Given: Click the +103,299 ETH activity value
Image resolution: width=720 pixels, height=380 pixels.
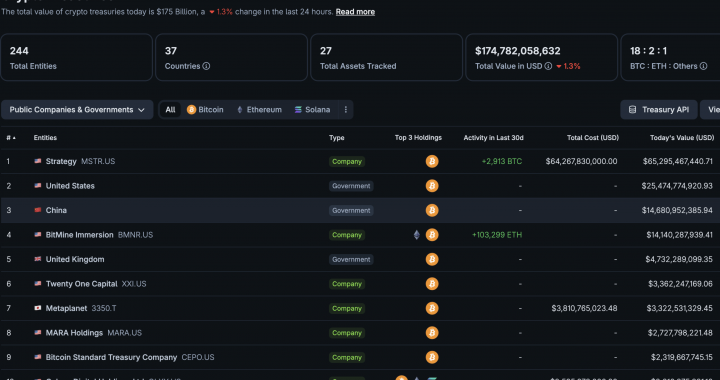Looking at the screenshot, I should coord(497,235).
